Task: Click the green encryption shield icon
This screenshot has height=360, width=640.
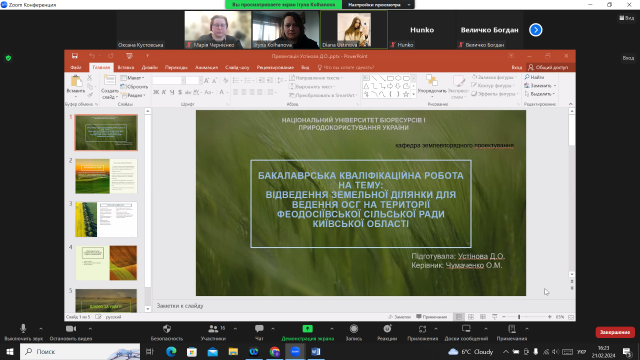Action: (8, 58)
